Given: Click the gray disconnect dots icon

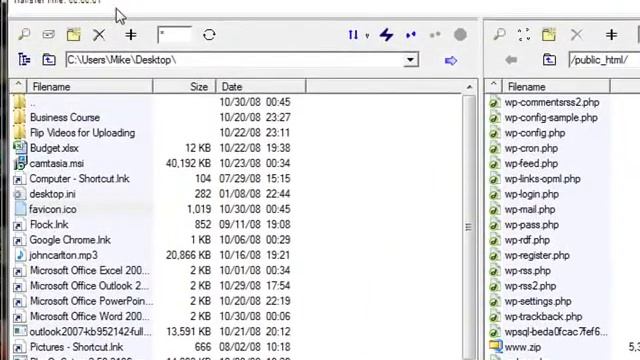Looking at the screenshot, I should (435, 35).
